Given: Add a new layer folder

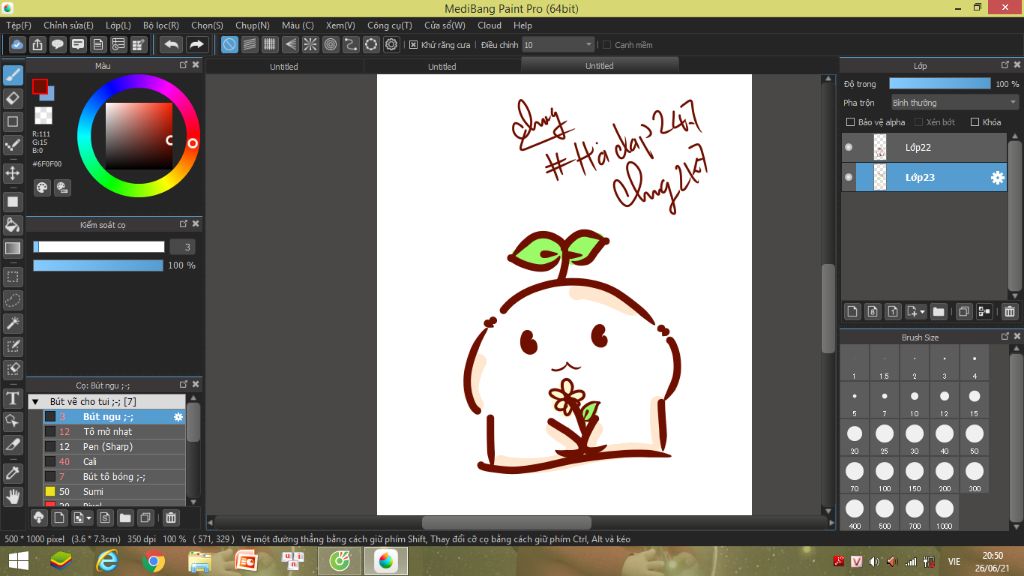Looking at the screenshot, I should pyautogui.click(x=938, y=312).
